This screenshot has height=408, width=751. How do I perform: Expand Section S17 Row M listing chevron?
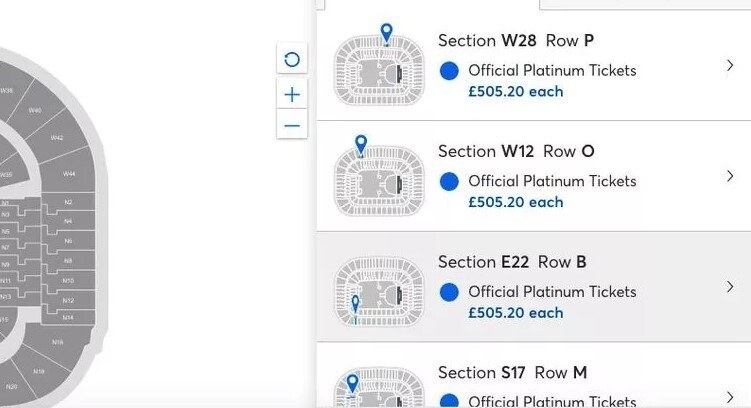[x=729, y=397]
